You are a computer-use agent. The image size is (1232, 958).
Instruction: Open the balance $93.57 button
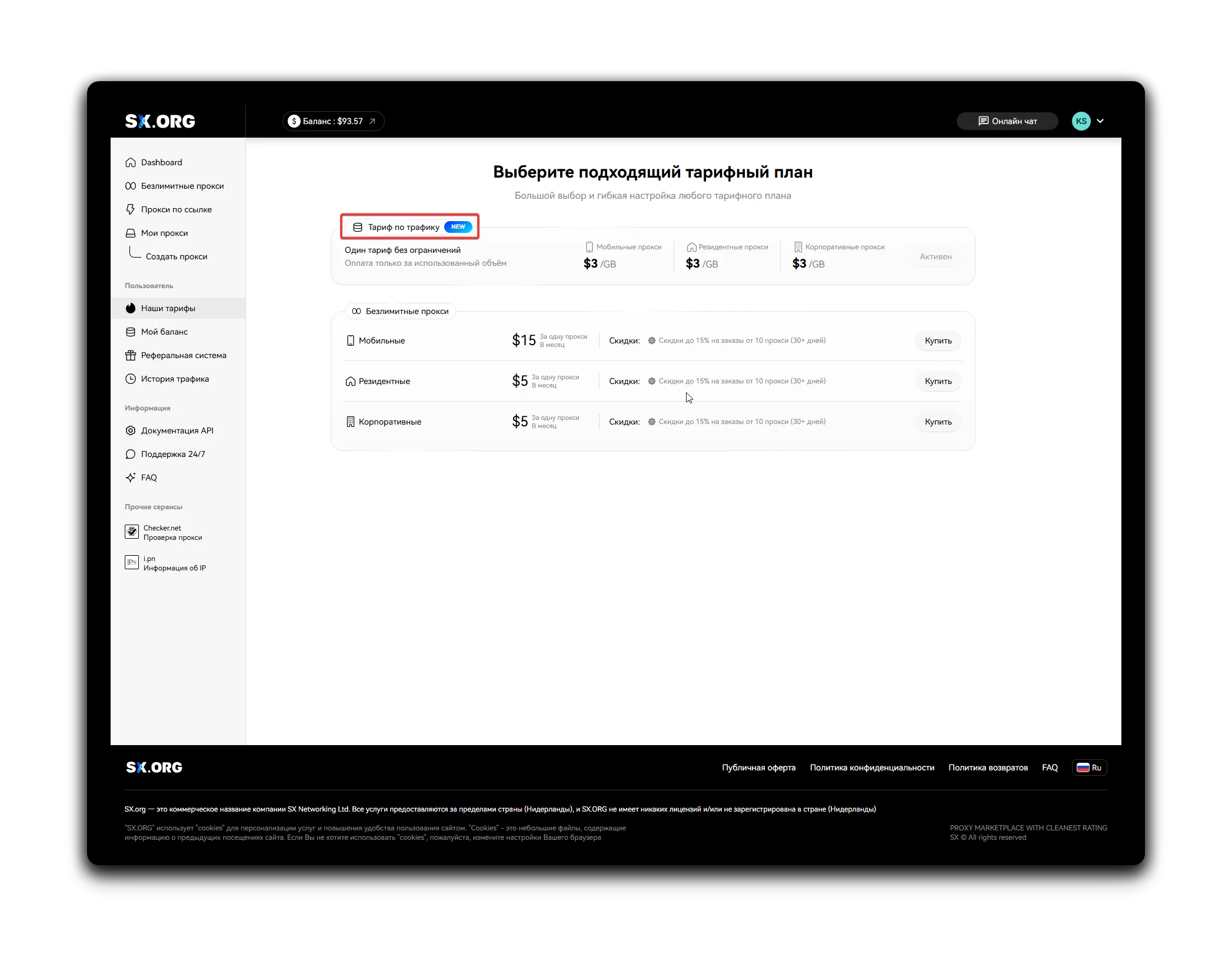tap(333, 121)
